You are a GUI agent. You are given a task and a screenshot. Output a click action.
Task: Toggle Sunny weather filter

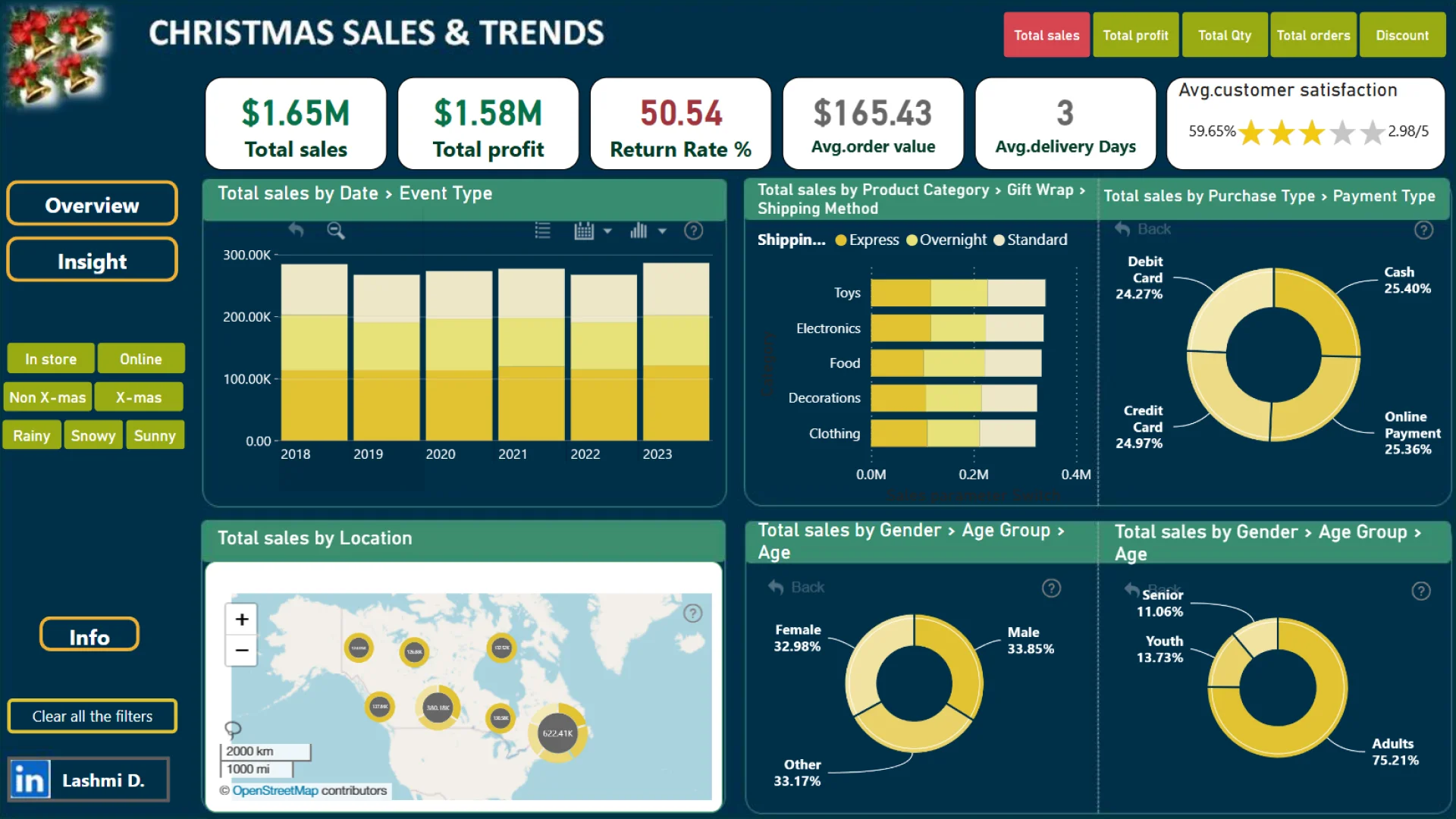pyautogui.click(x=155, y=435)
